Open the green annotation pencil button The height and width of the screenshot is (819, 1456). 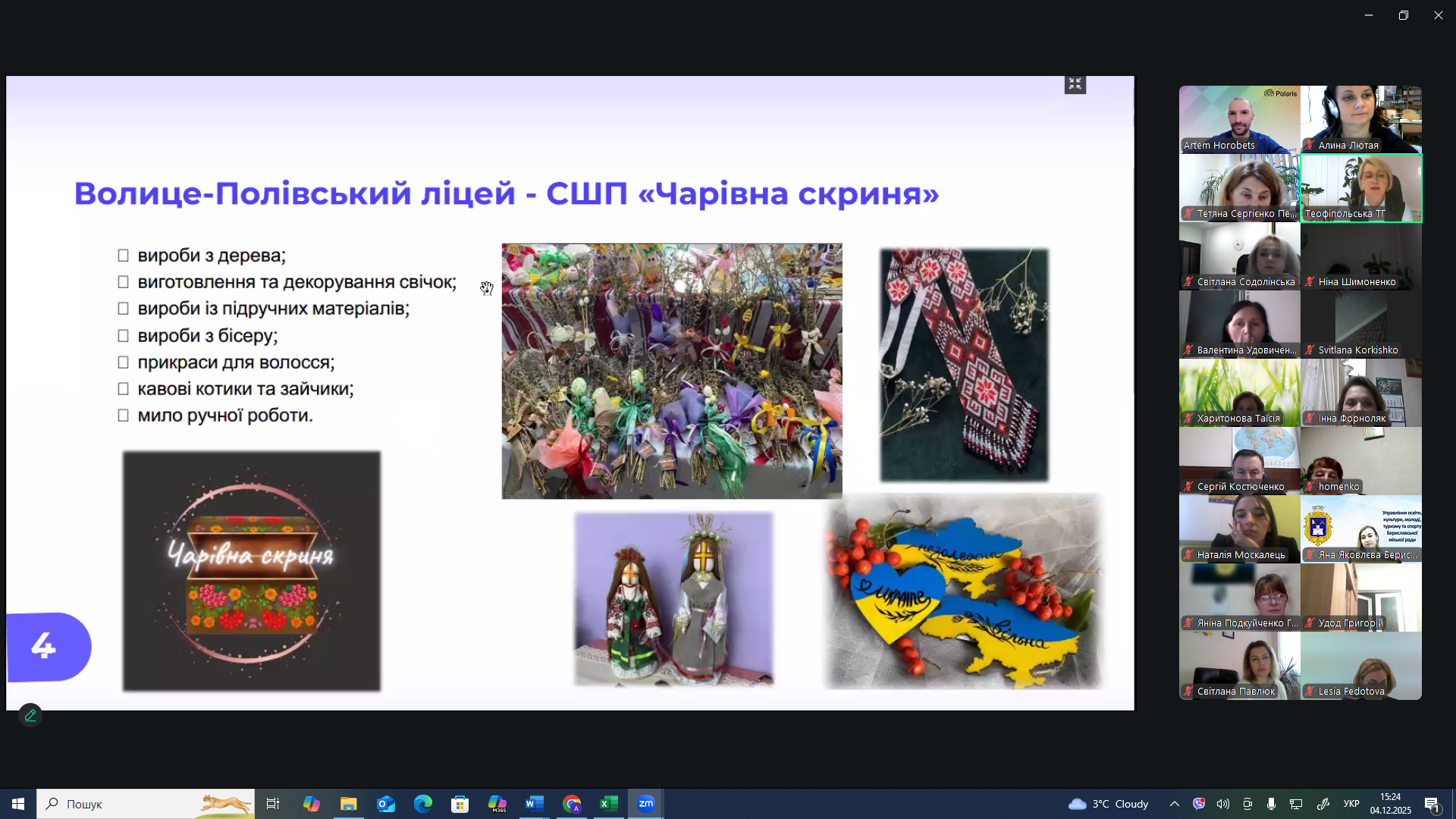30,715
